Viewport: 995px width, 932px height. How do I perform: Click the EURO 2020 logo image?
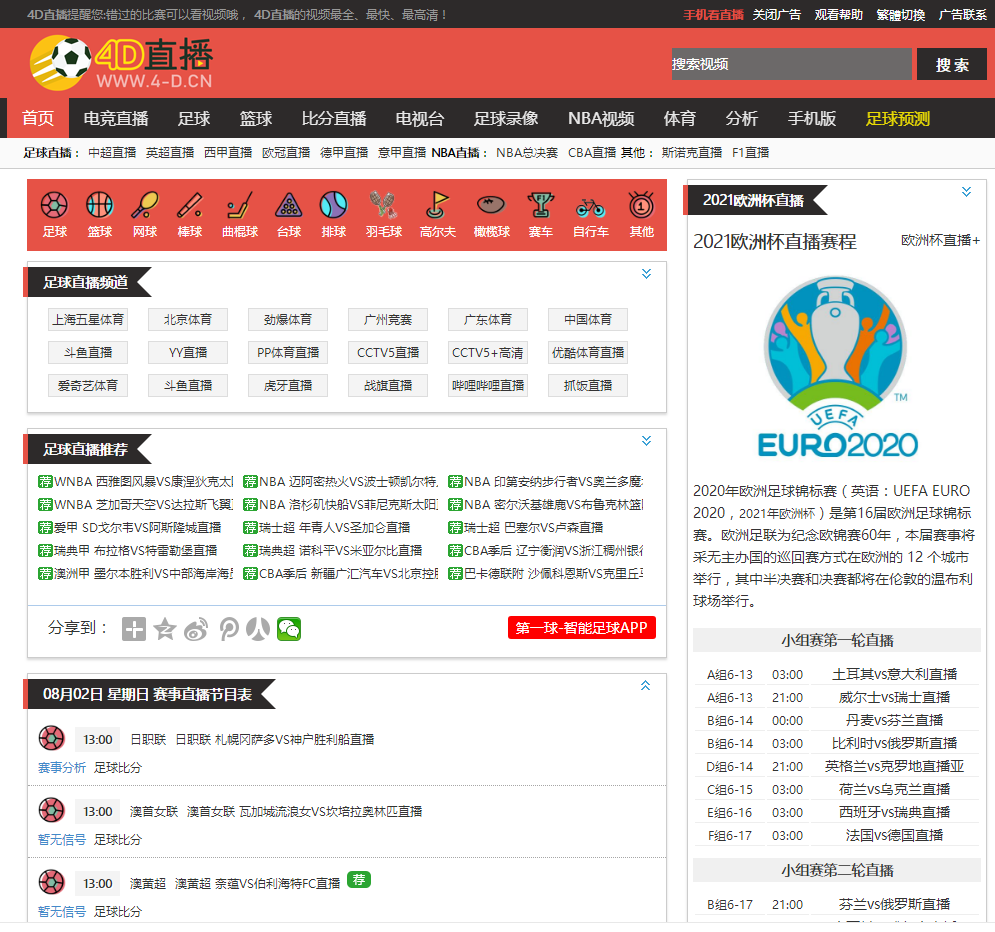837,365
